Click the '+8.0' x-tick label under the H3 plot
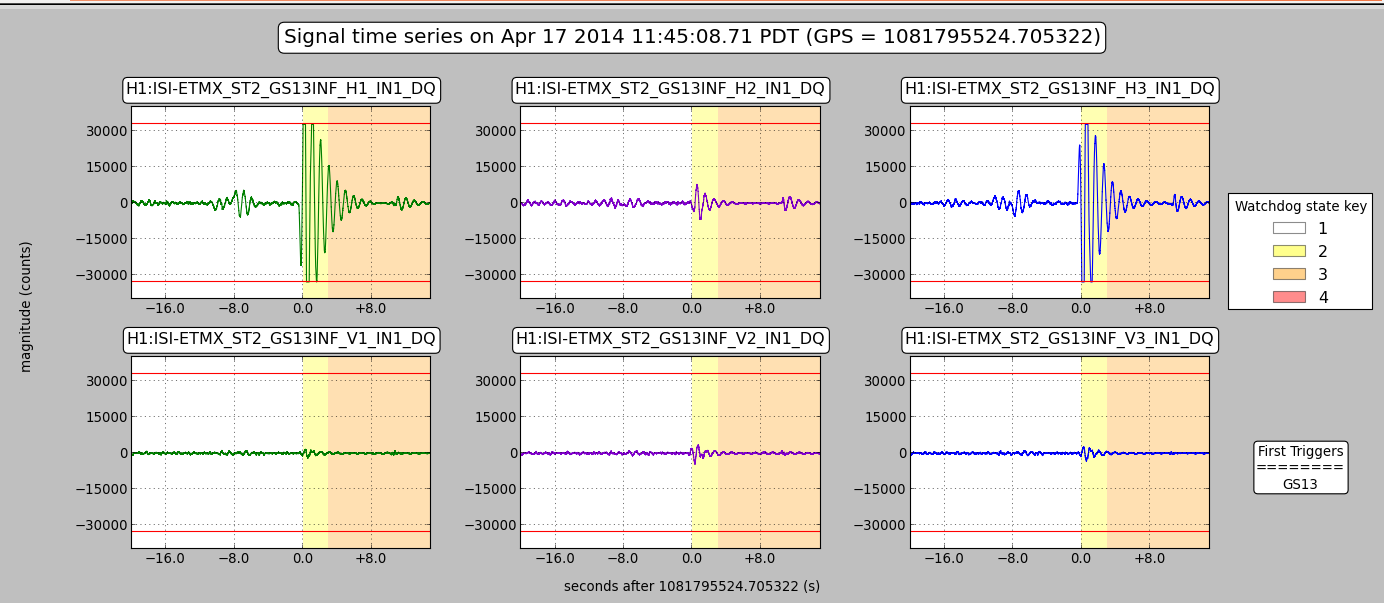 pos(1149,309)
